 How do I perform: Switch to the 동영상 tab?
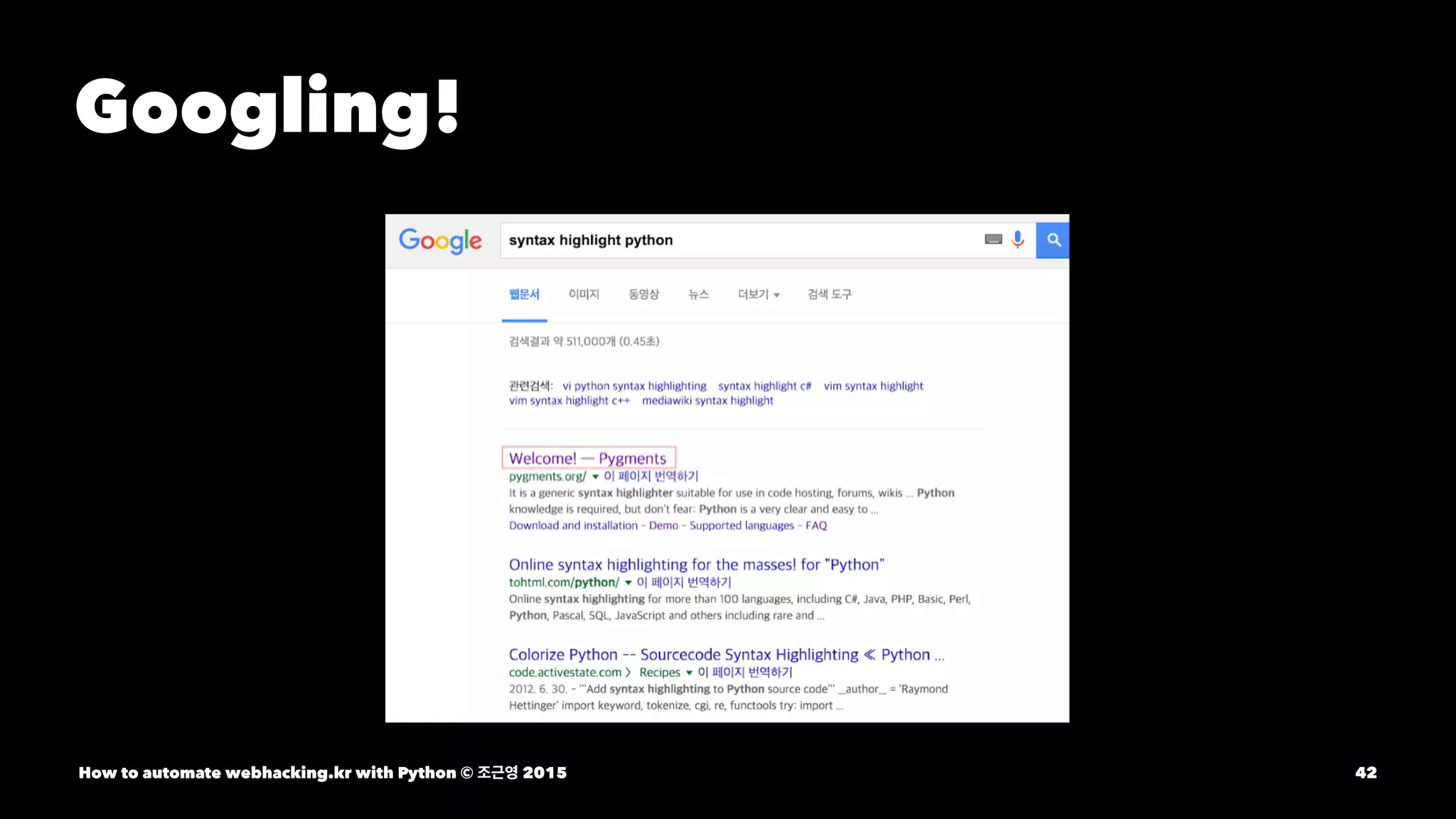(643, 294)
